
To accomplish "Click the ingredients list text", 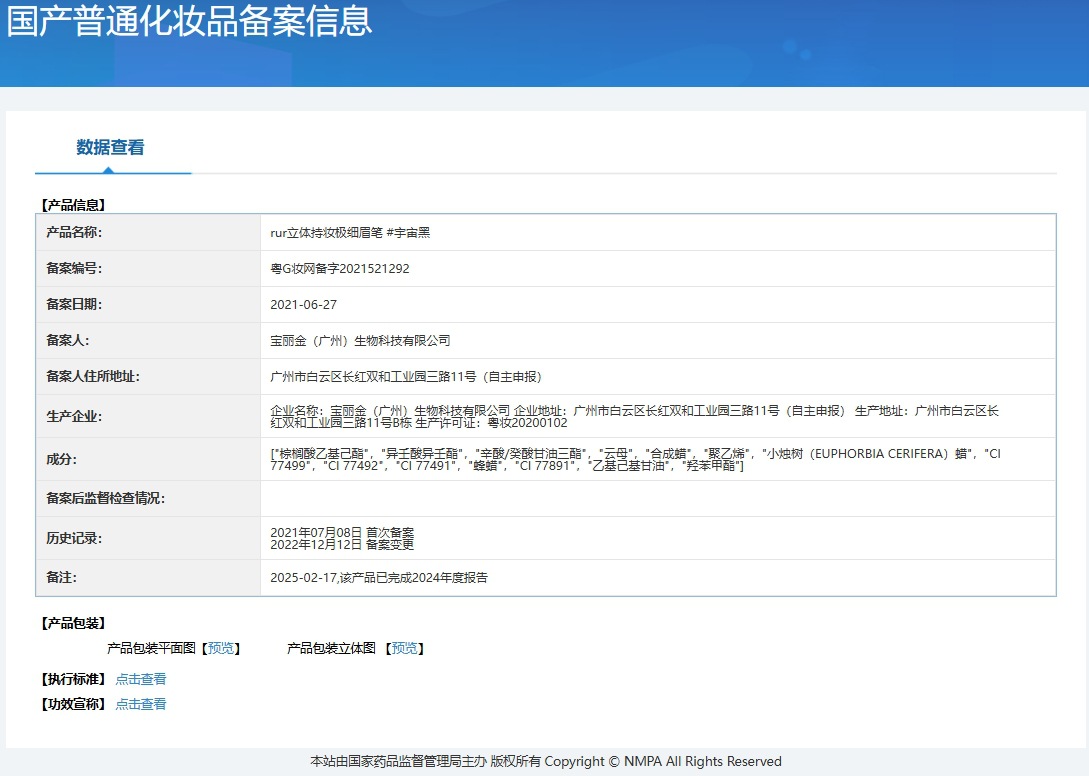I will tap(635, 460).
